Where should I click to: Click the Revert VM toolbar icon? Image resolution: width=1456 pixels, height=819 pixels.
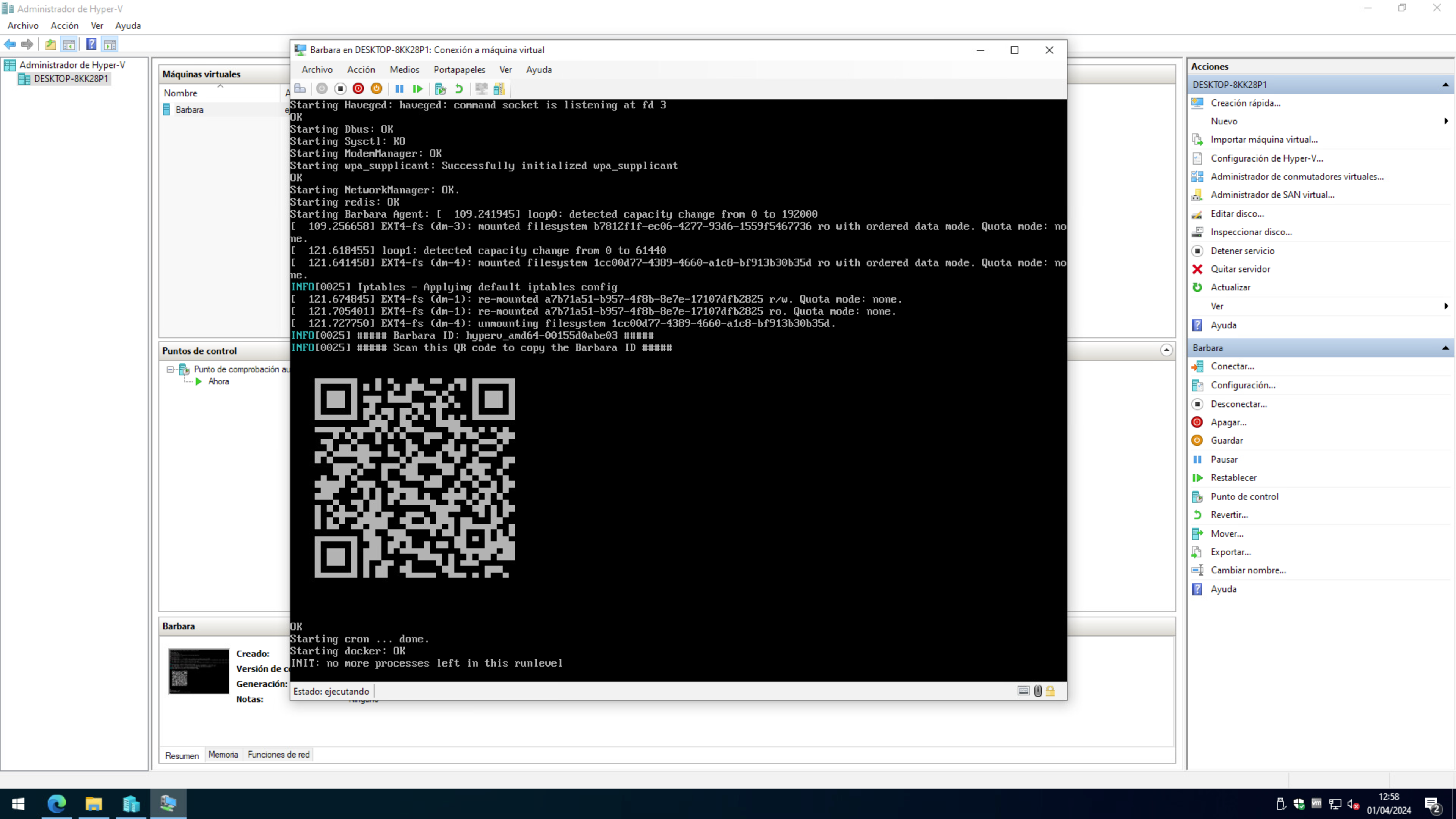tap(458, 89)
